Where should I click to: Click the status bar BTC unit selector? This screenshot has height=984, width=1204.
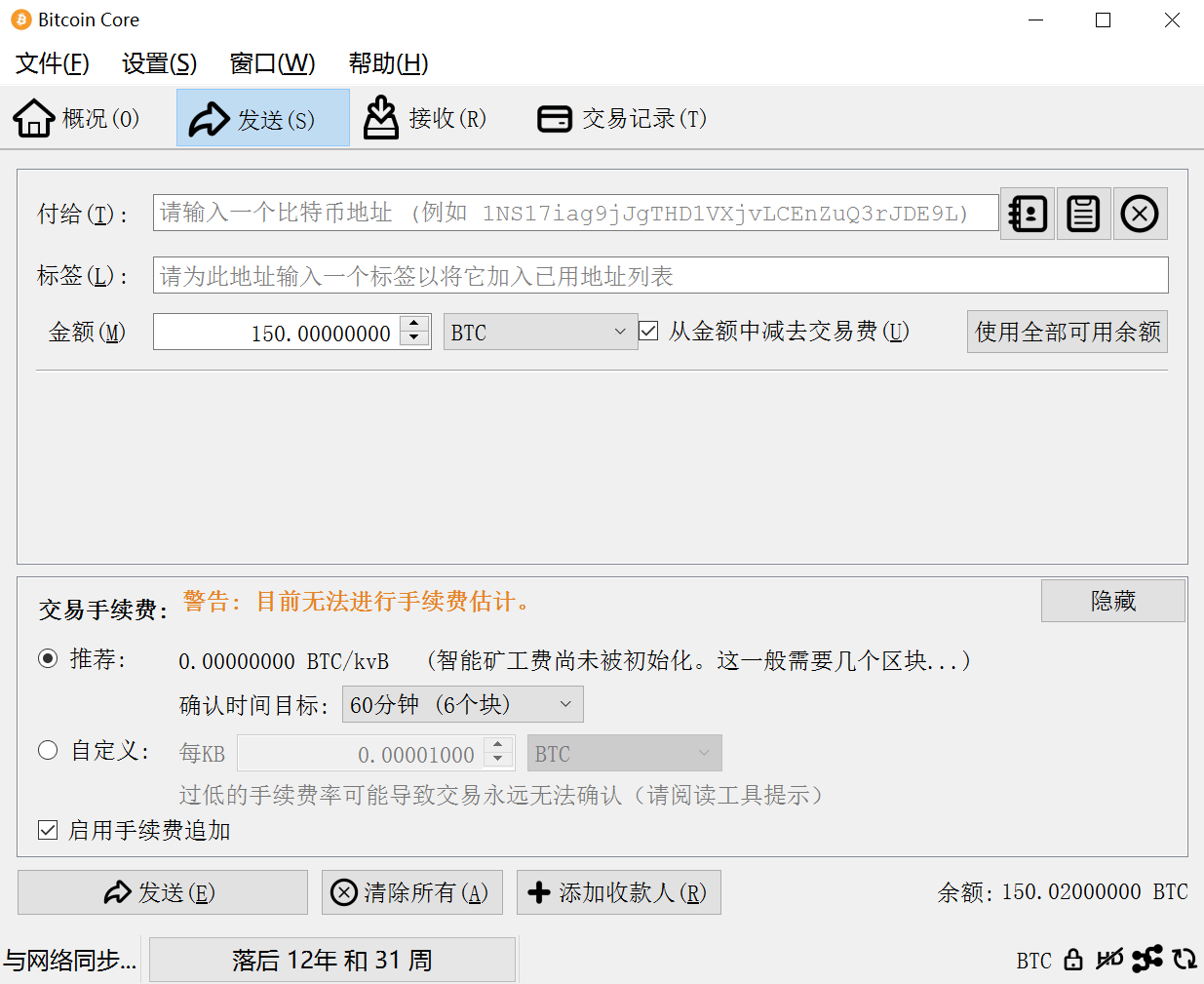click(x=1033, y=961)
